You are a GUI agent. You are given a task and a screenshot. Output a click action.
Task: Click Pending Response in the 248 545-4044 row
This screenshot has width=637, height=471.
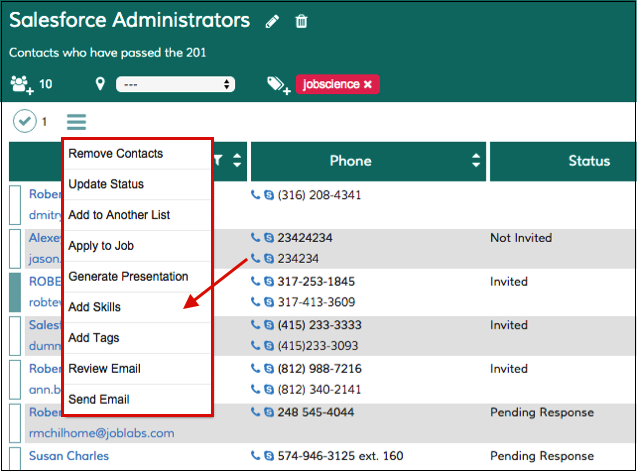[542, 412]
